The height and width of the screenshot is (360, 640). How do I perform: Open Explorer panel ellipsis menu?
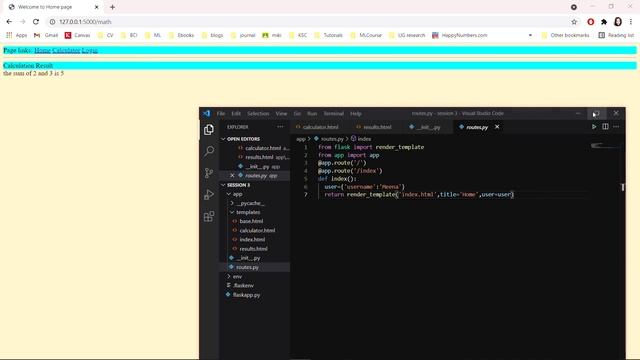[280, 127]
